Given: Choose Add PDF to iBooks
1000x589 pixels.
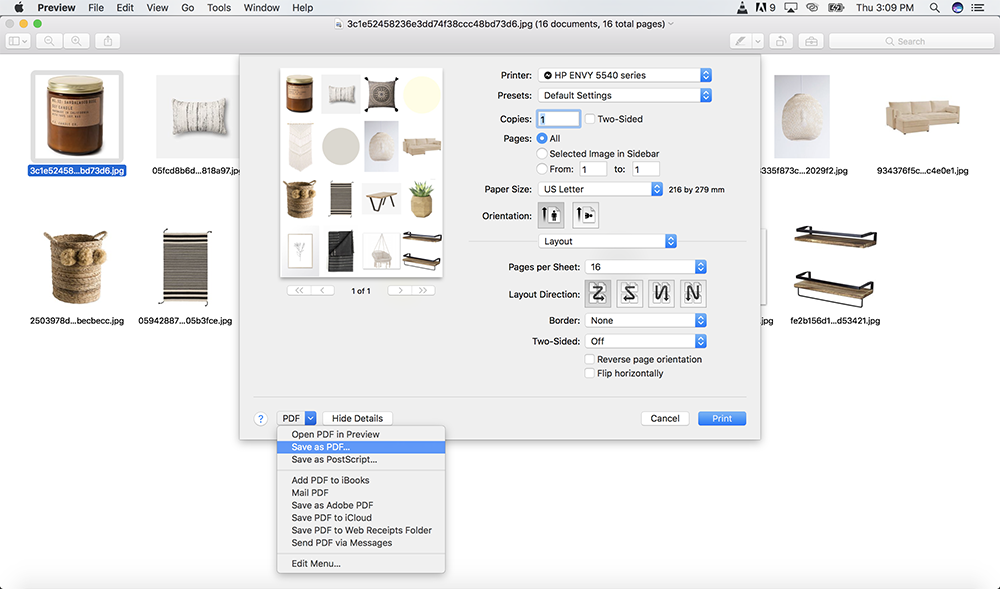Looking at the screenshot, I should tap(361, 481).
